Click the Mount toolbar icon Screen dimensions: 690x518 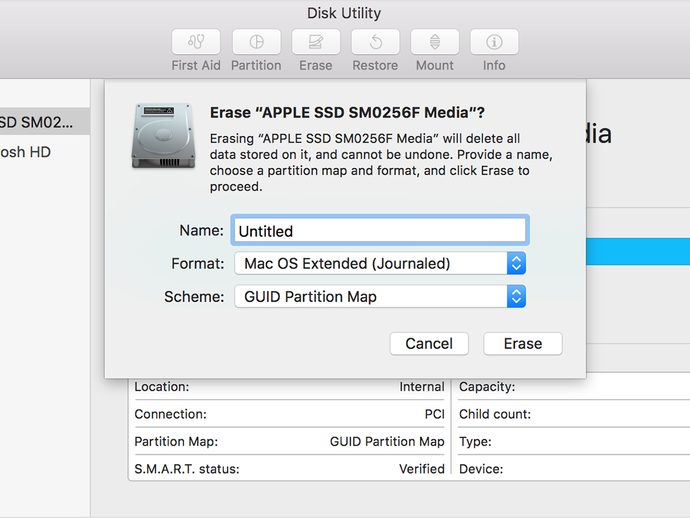point(435,42)
